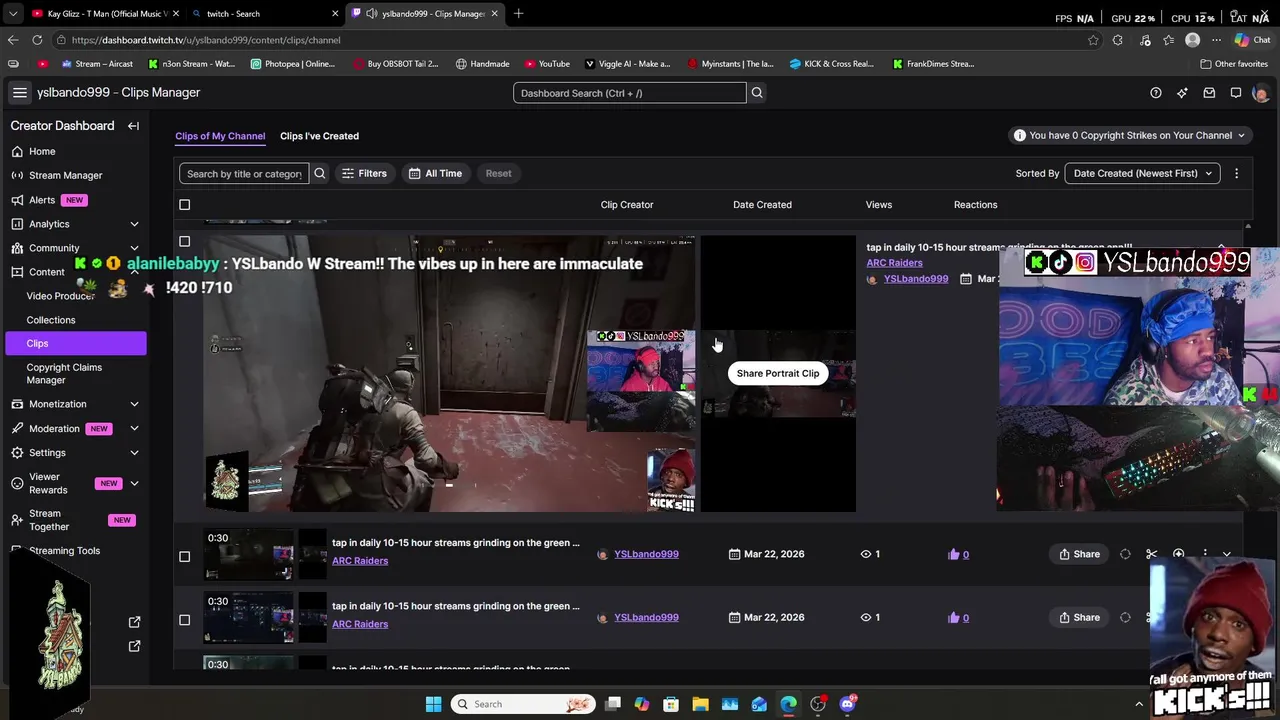Open Stream Manager in the sidebar

click(65, 175)
